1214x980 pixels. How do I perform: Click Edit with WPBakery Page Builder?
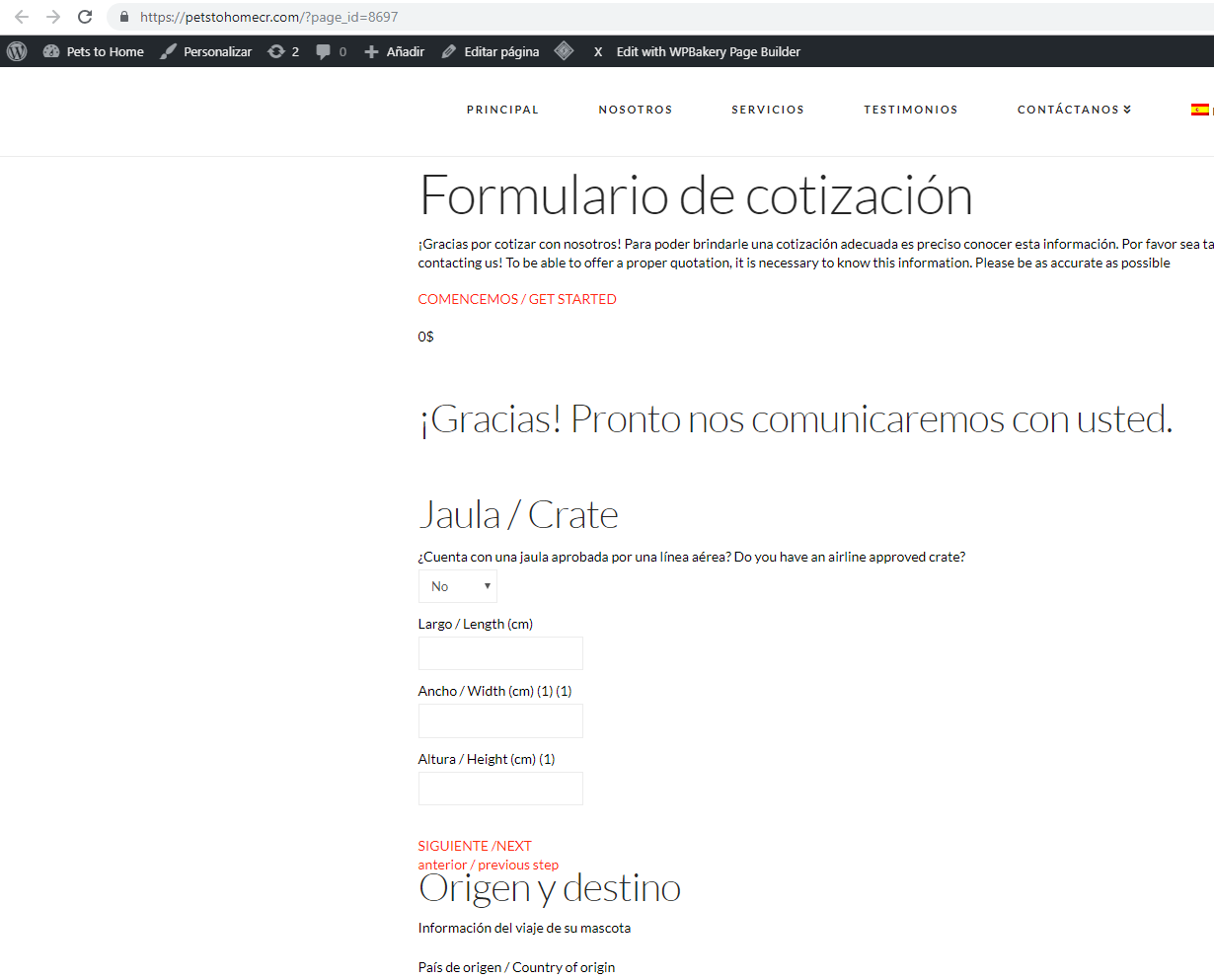pos(708,51)
